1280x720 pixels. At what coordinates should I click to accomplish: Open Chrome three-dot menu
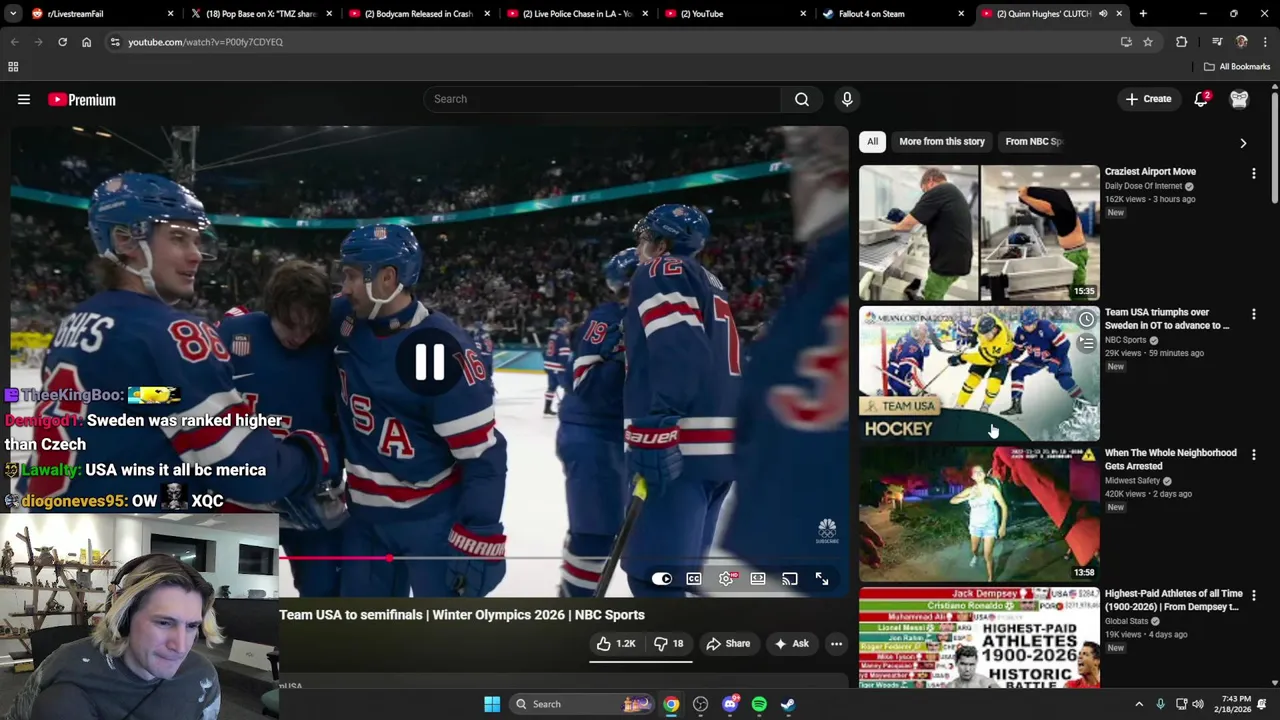pos(1265,42)
